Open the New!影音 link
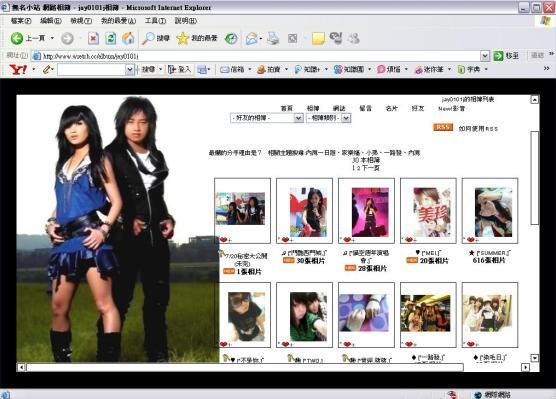Screen dimensions: 556x399 [451, 108]
